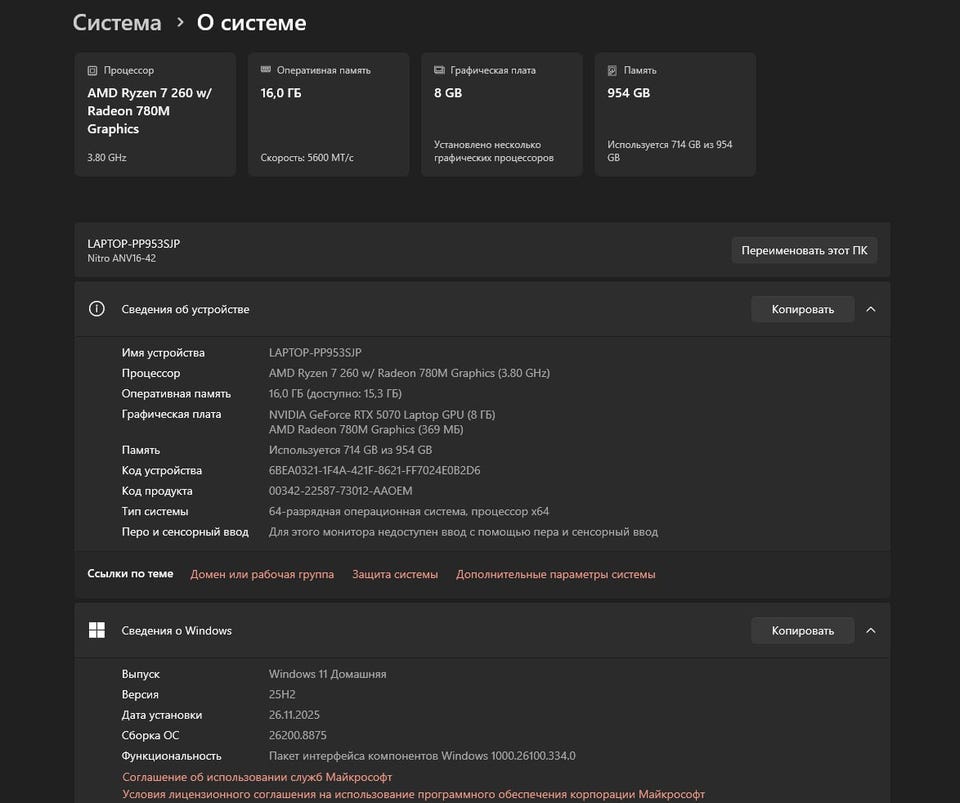The image size is (960, 803).
Task: Click Имя устройства value LAPTOP-PP953SJP
Action: 315,353
